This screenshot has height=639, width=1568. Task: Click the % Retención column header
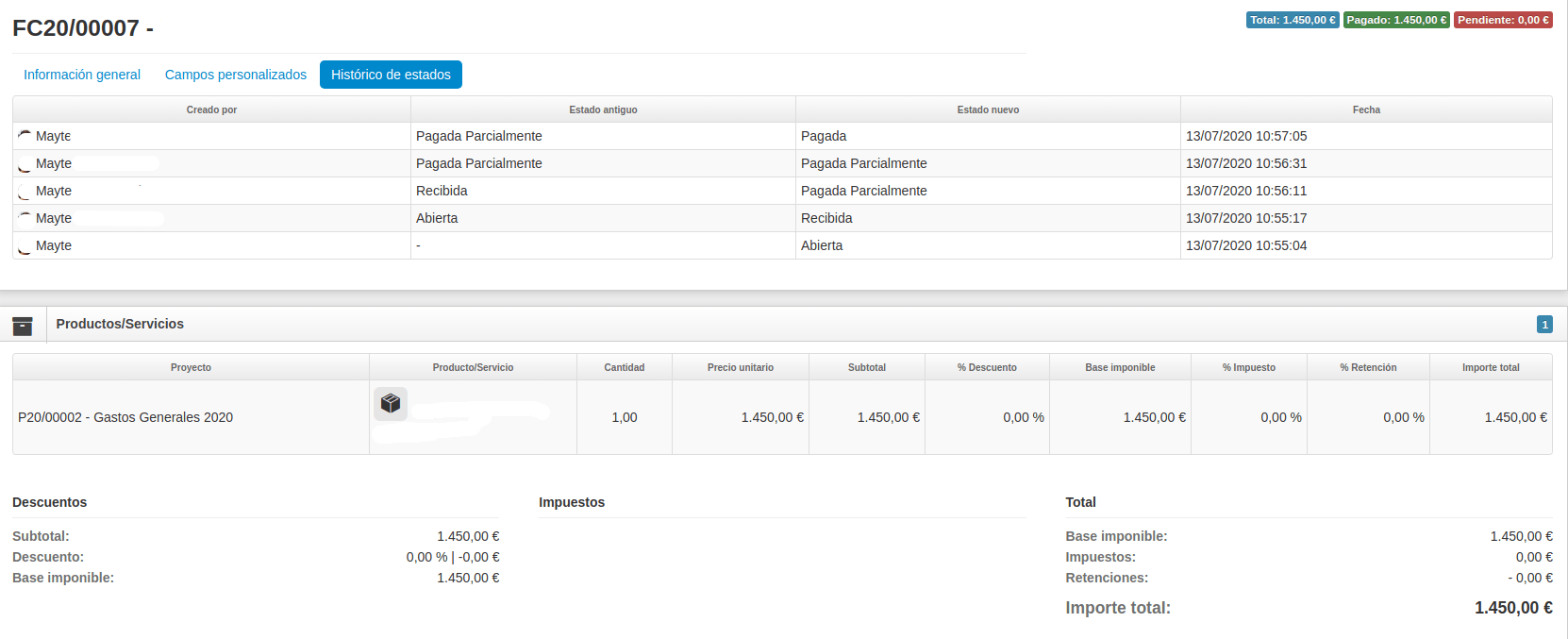click(x=1368, y=367)
